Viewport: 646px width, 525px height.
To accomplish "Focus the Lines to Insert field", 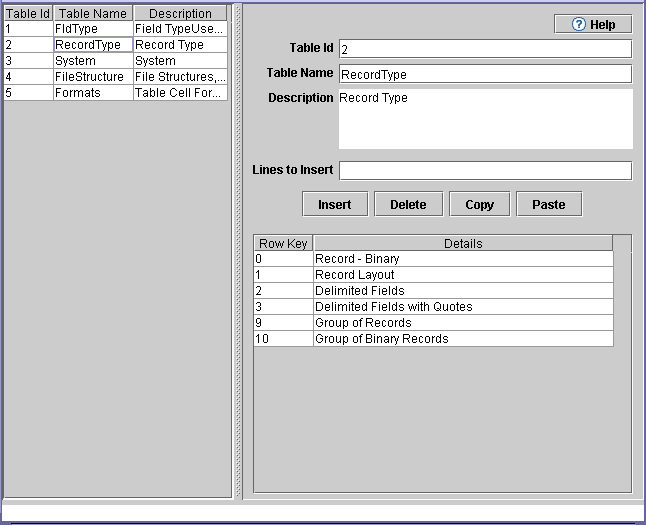I will pyautogui.click(x=485, y=171).
